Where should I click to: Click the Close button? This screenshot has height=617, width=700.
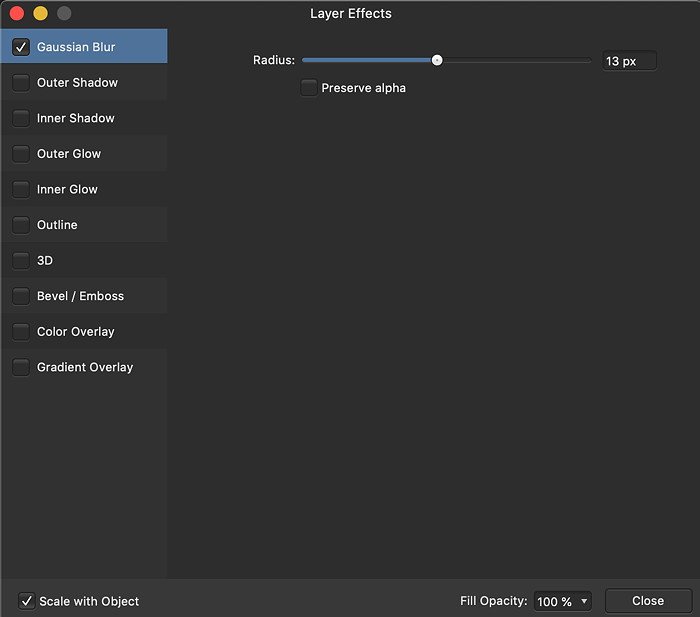[x=648, y=601]
